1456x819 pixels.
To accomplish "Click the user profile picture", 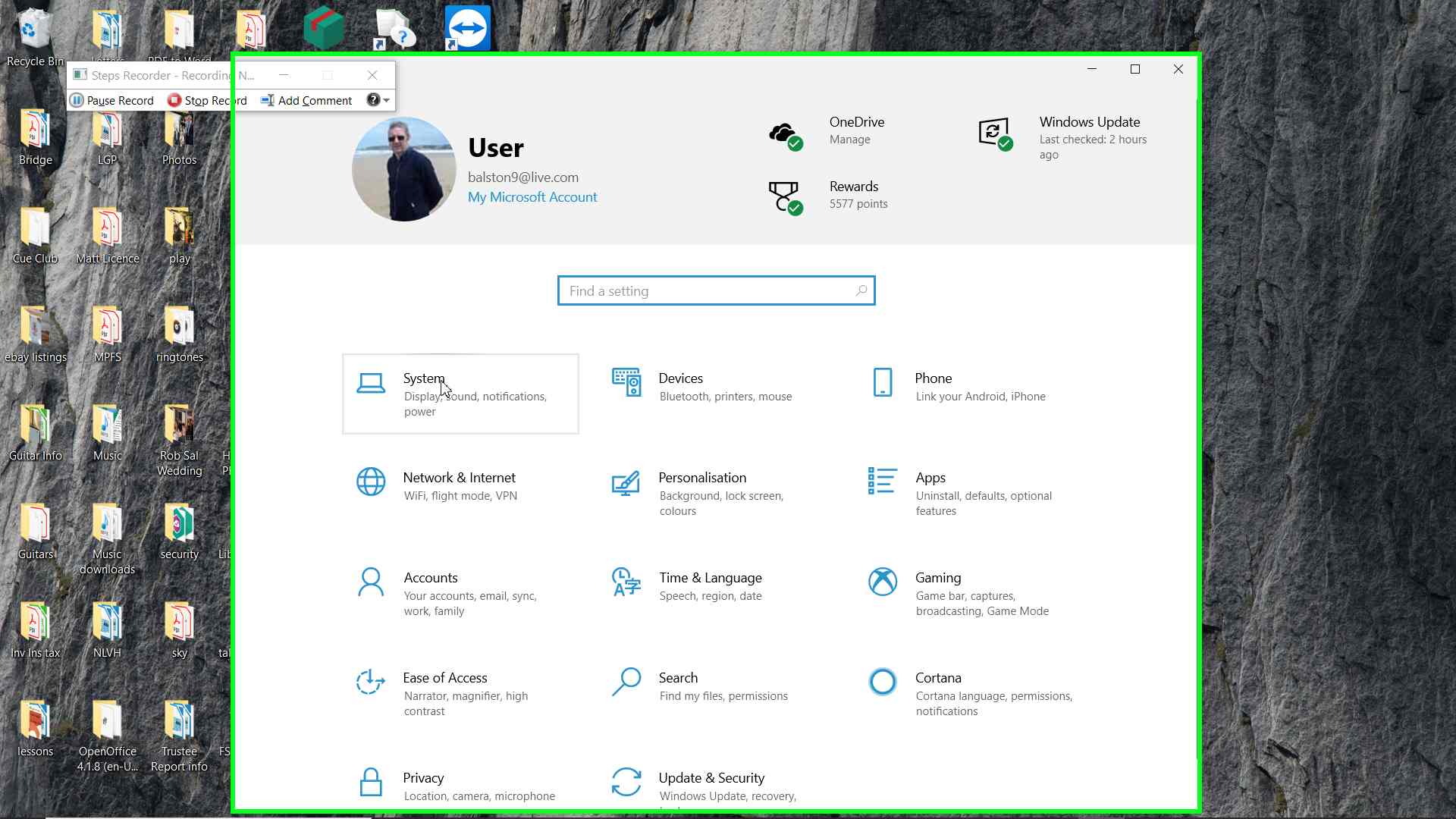I will pyautogui.click(x=404, y=169).
